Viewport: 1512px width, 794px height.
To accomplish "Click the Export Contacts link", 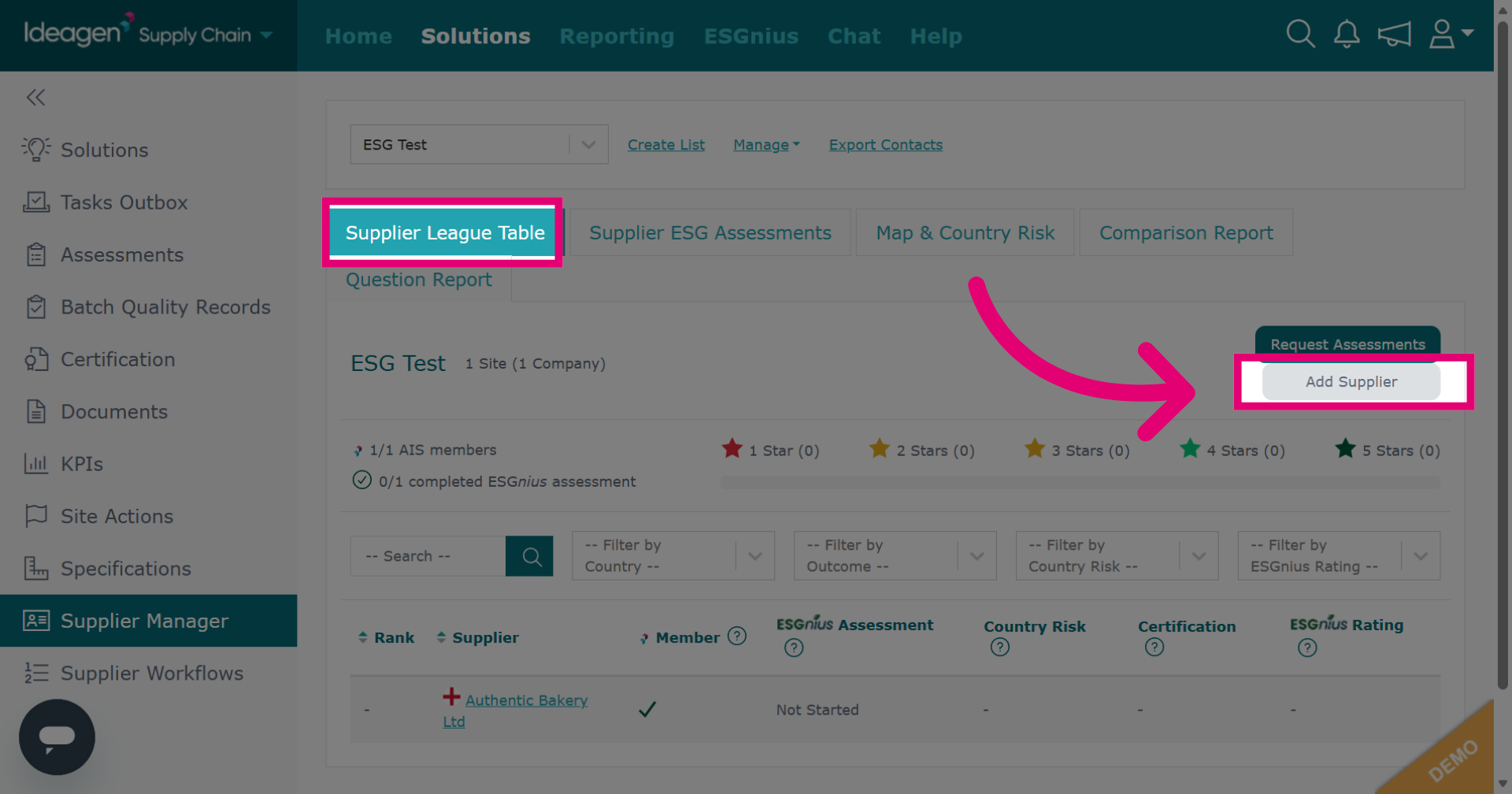I will (886, 145).
